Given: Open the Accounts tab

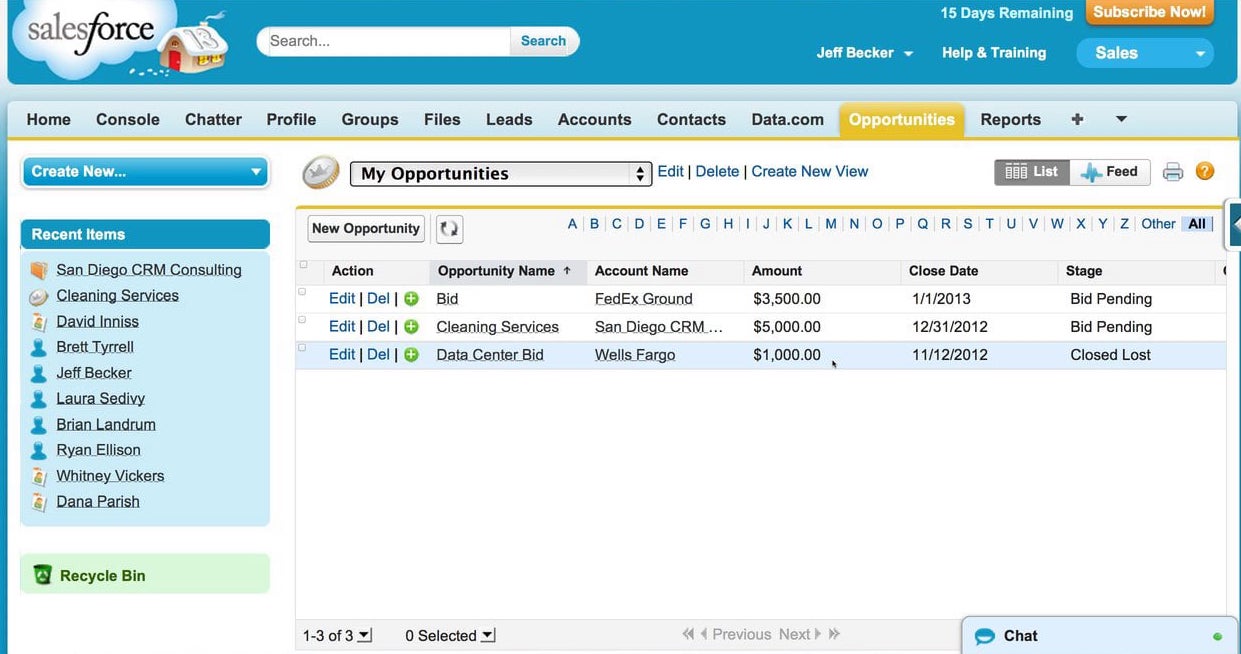Looking at the screenshot, I should pos(595,119).
